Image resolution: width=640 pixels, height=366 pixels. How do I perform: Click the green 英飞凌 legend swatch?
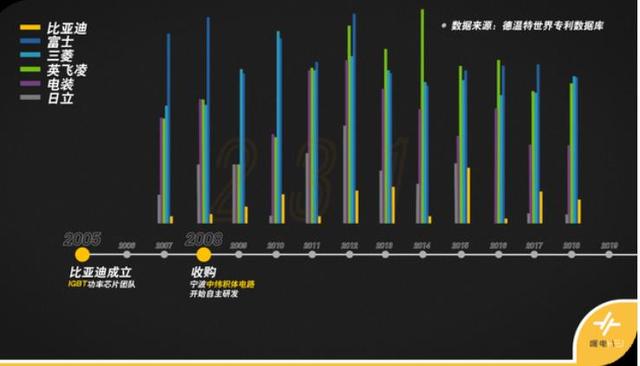pyautogui.click(x=30, y=69)
